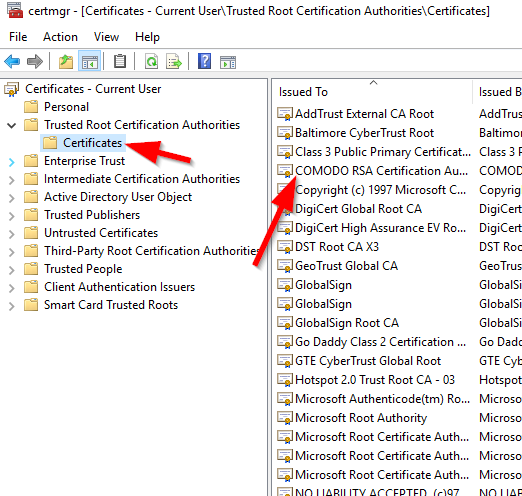This screenshot has width=522, height=496.
Task: Select Copyright (c) 1997 Microsoft C... row
Action: tap(380, 190)
